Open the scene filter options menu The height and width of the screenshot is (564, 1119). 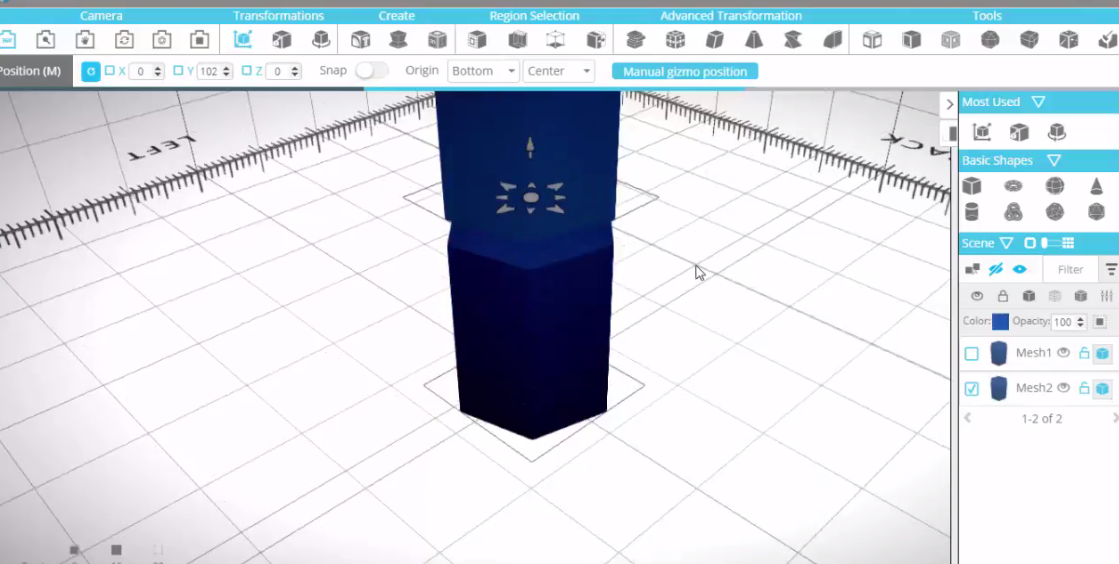pos(1111,269)
